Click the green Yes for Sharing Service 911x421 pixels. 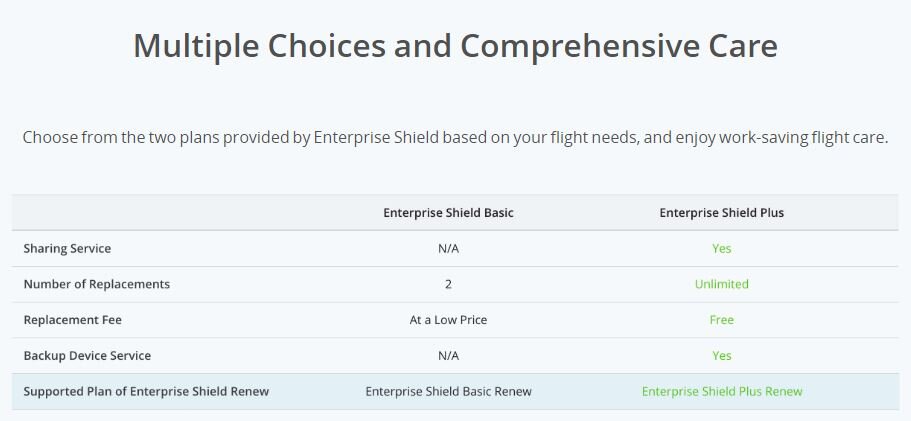(x=721, y=248)
